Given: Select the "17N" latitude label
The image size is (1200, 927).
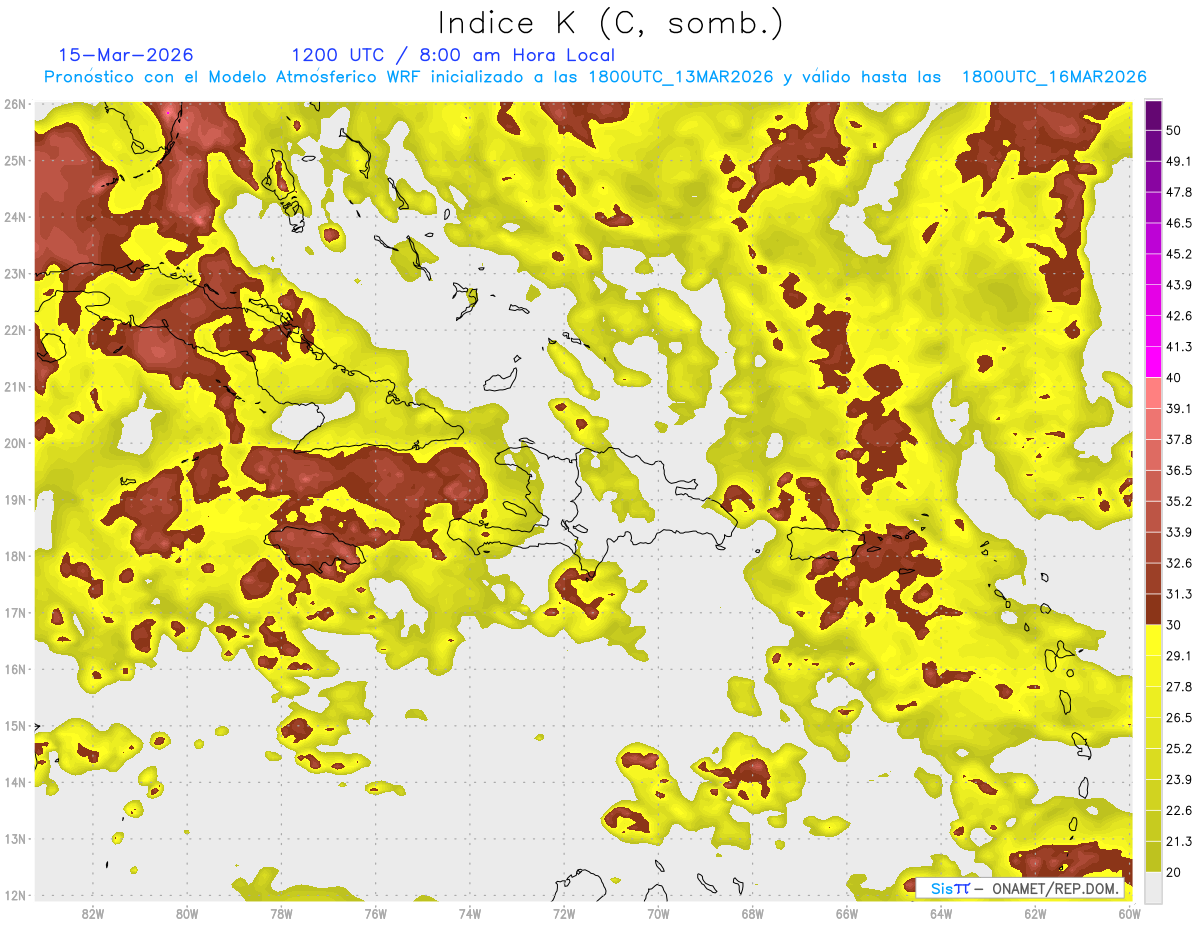Looking at the screenshot, I should [14, 613].
